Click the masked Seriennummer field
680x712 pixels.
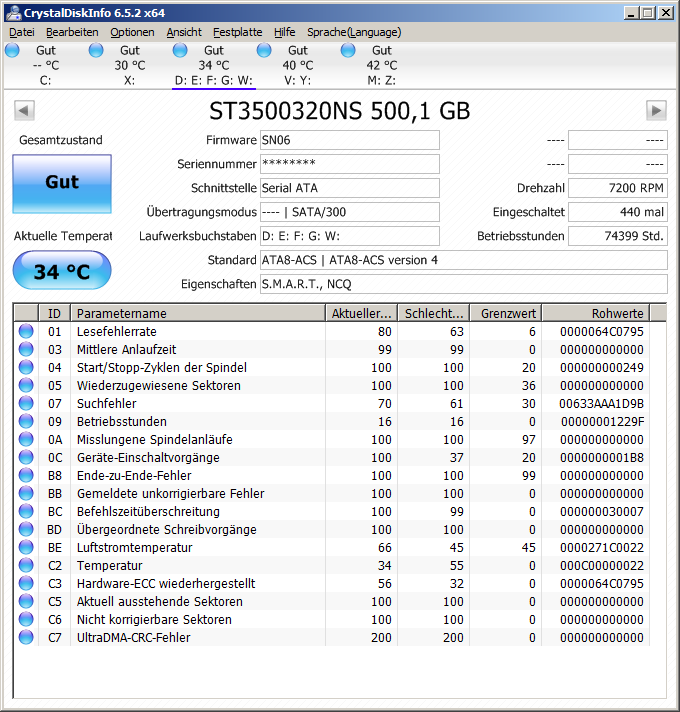click(x=350, y=164)
